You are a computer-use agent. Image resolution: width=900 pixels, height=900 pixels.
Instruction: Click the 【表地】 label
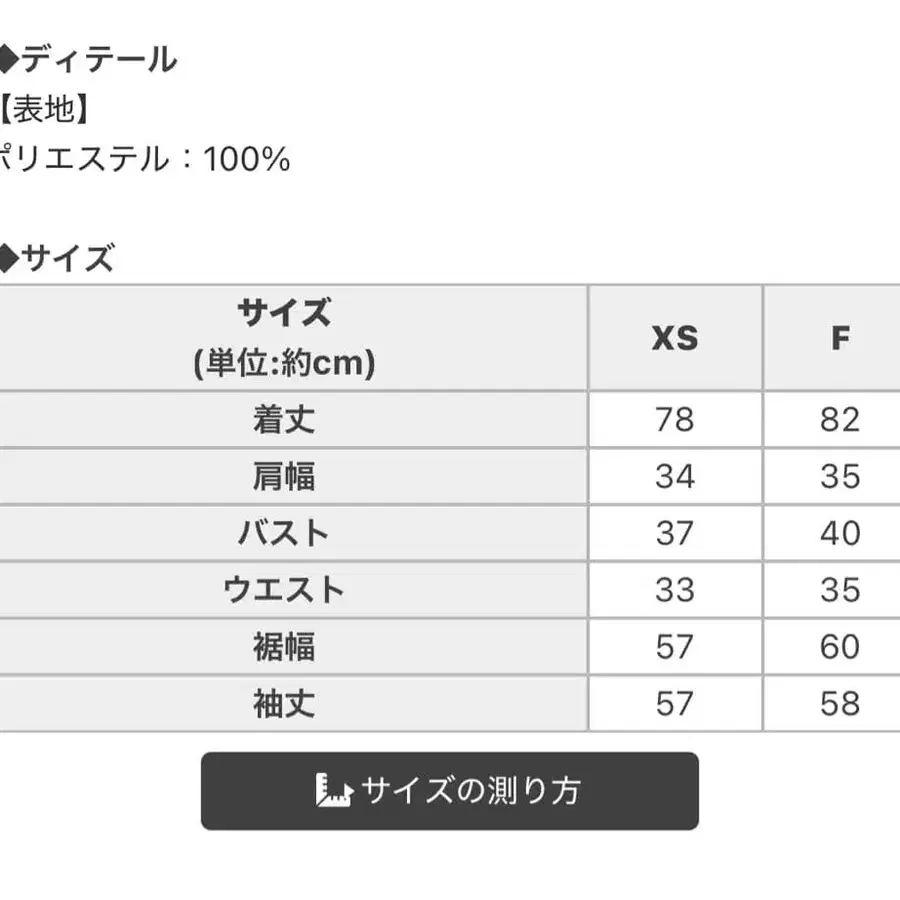[x=45, y=109]
